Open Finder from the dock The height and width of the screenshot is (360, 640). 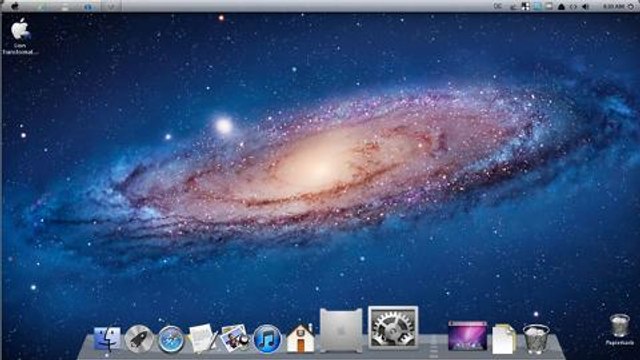click(x=107, y=338)
